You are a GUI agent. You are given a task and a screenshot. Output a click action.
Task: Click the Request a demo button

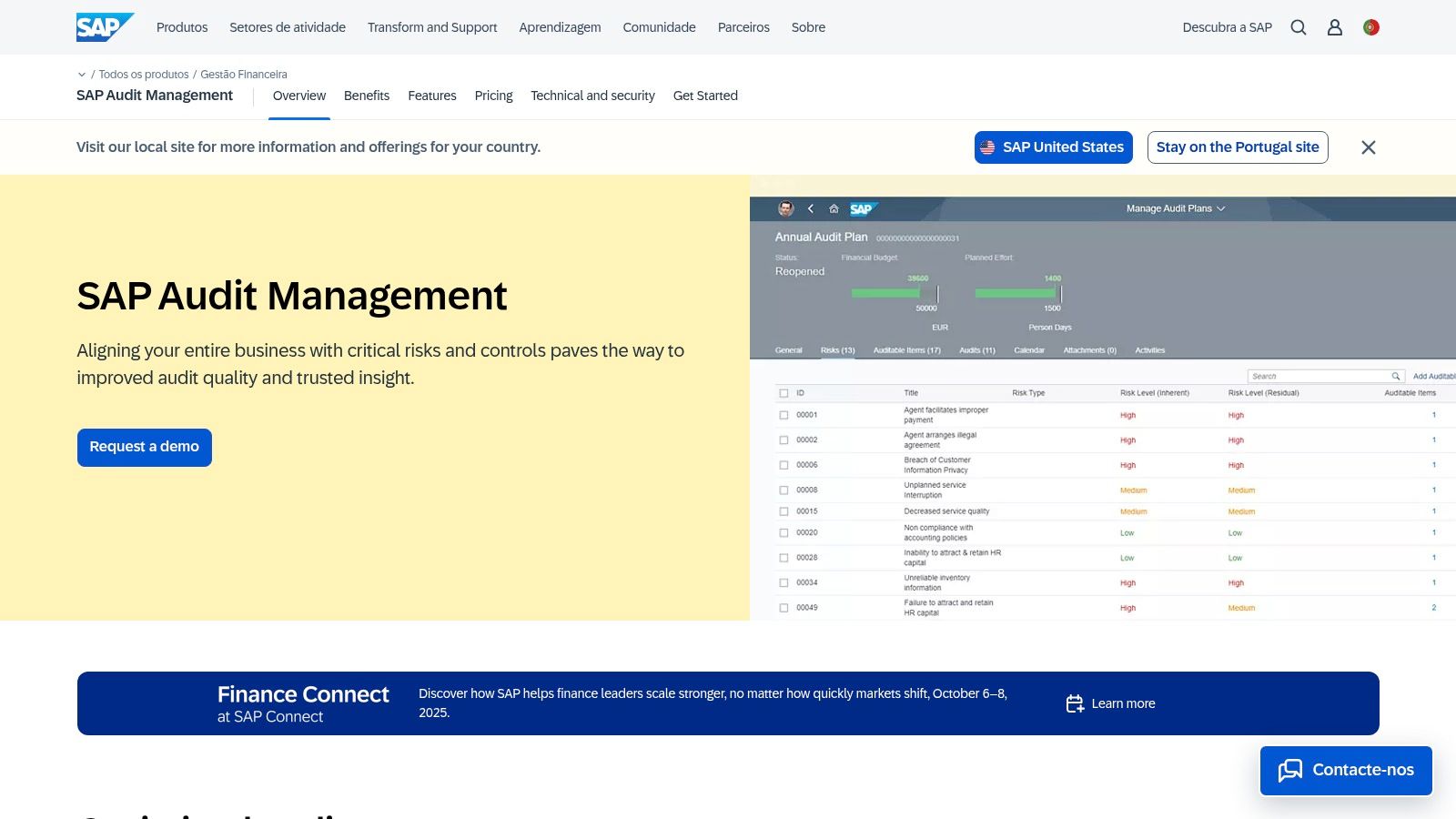[x=145, y=448]
